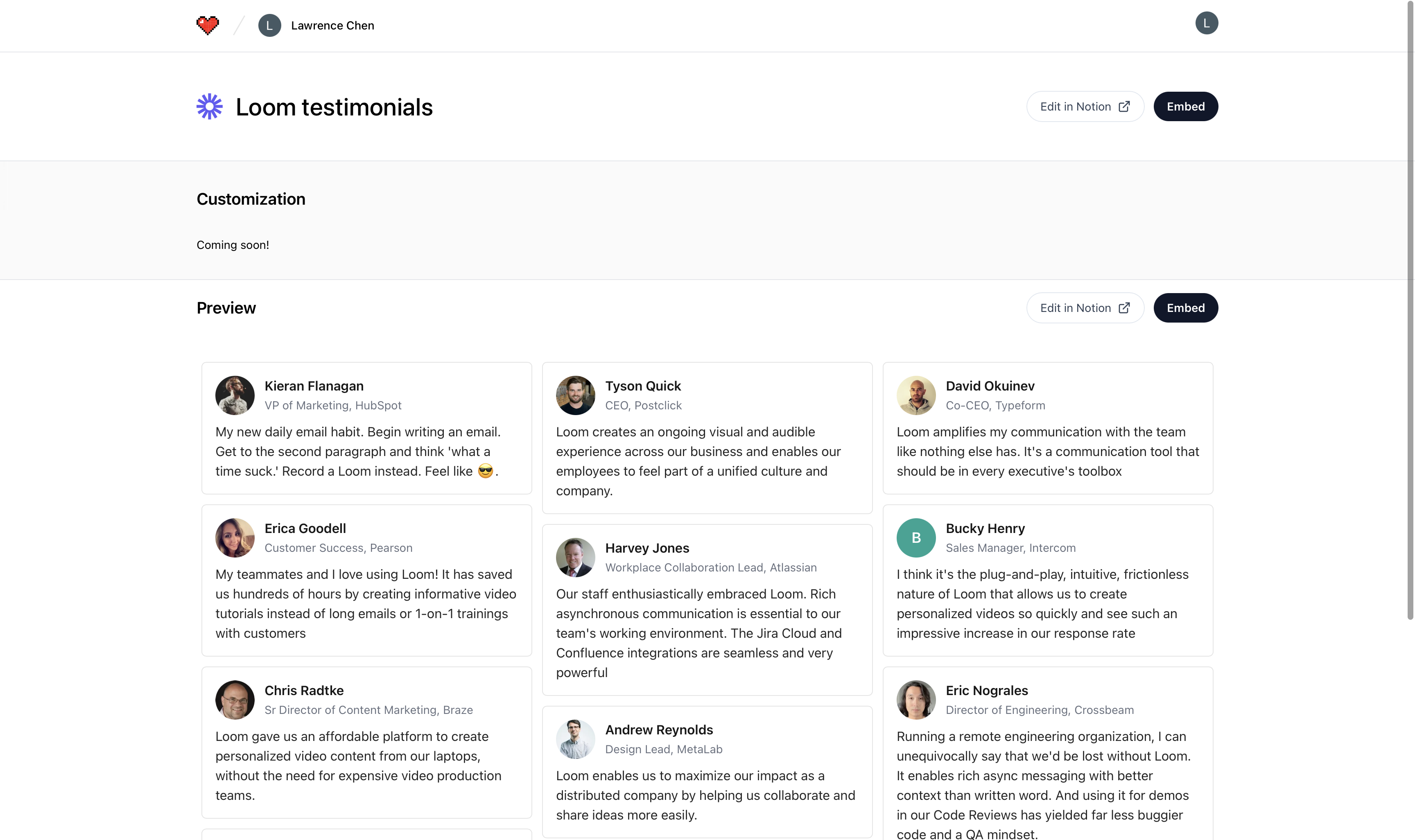Click Chris Radtke's avatar photo
Viewport: 1415px width, 840px height.
point(235,700)
